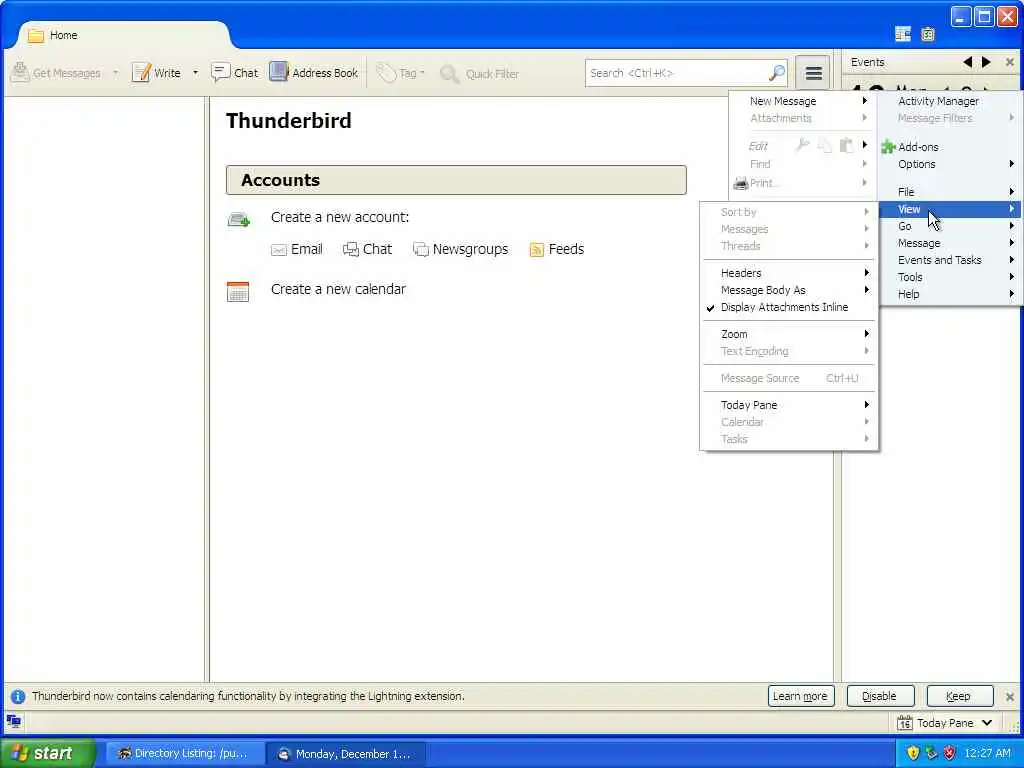
Task: Expand the Zoom submenu
Action: (x=789, y=334)
